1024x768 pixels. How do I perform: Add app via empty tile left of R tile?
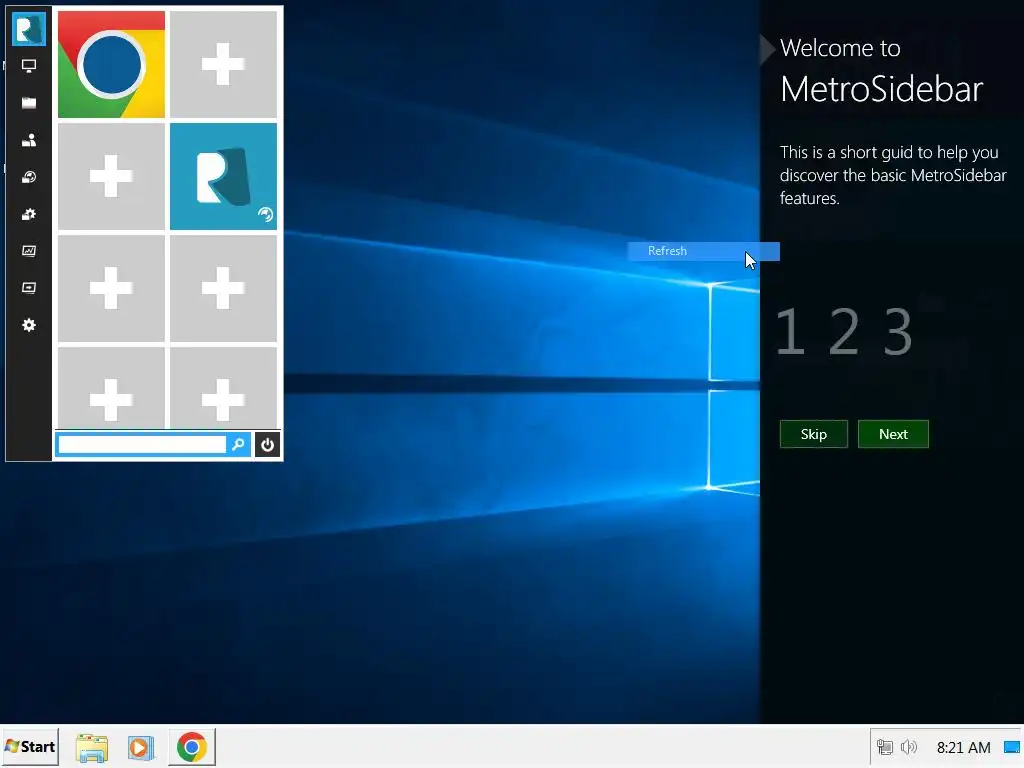[112, 177]
